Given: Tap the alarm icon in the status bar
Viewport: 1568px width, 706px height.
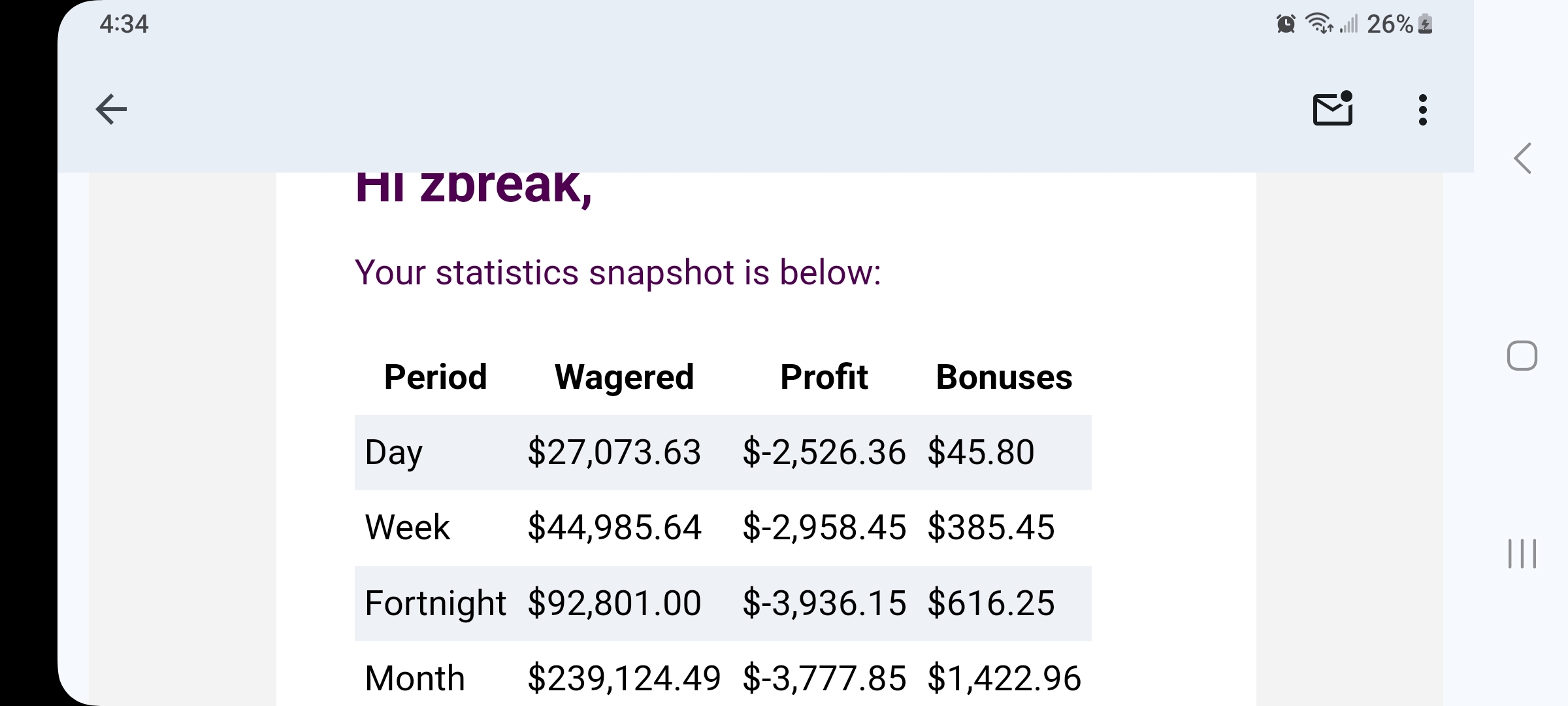Looking at the screenshot, I should coord(1286,24).
